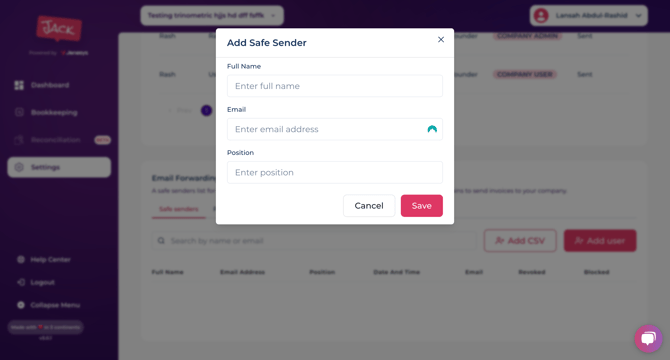The image size is (670, 360).
Task: Focus the Enter email address field
Action: click(x=335, y=129)
